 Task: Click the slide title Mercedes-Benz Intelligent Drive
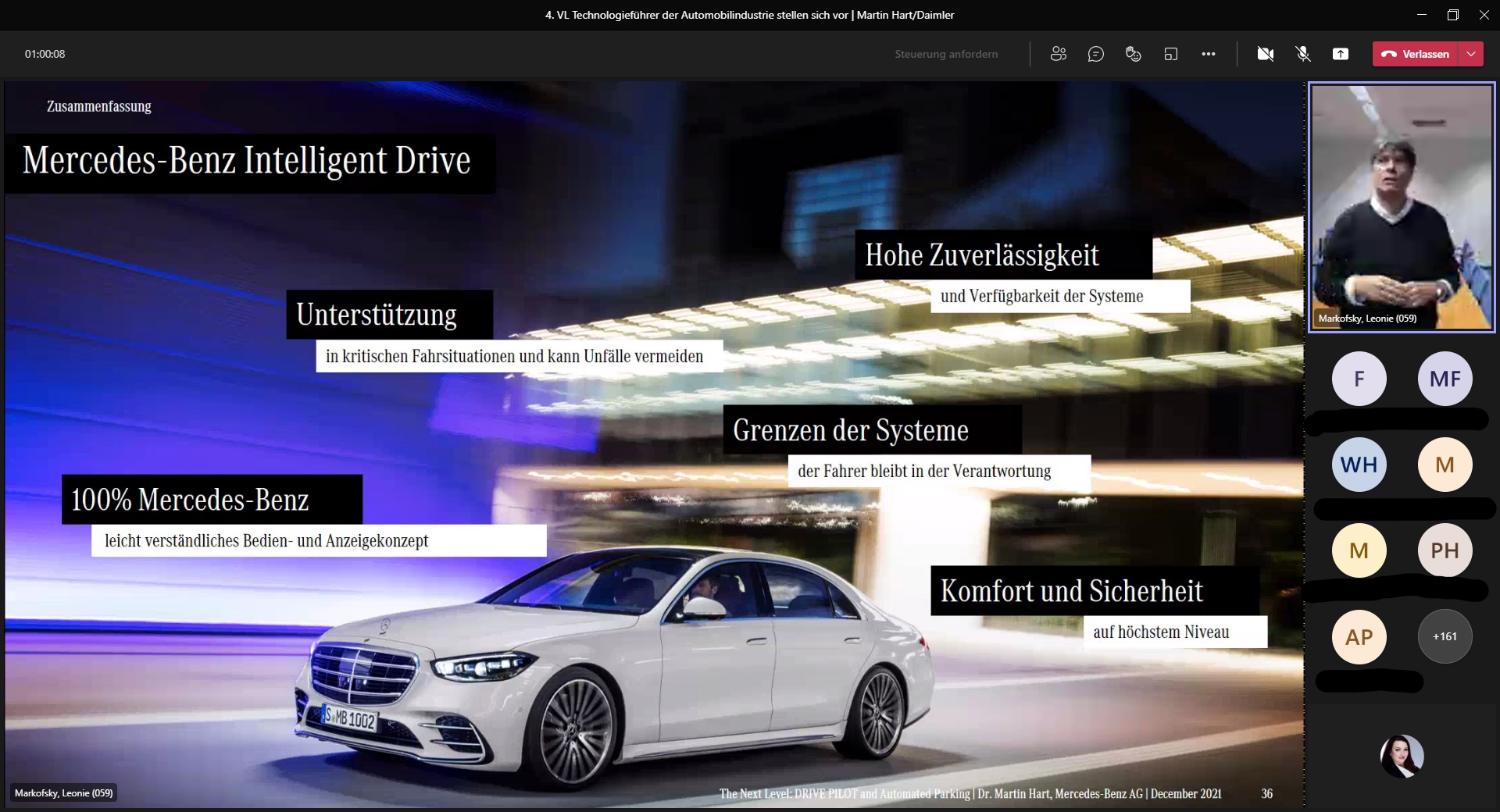tap(247, 161)
